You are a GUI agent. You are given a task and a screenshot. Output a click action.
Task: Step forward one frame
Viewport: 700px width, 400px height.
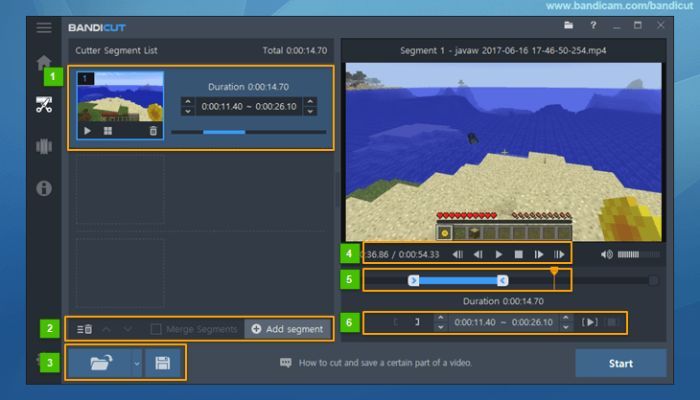pos(539,254)
